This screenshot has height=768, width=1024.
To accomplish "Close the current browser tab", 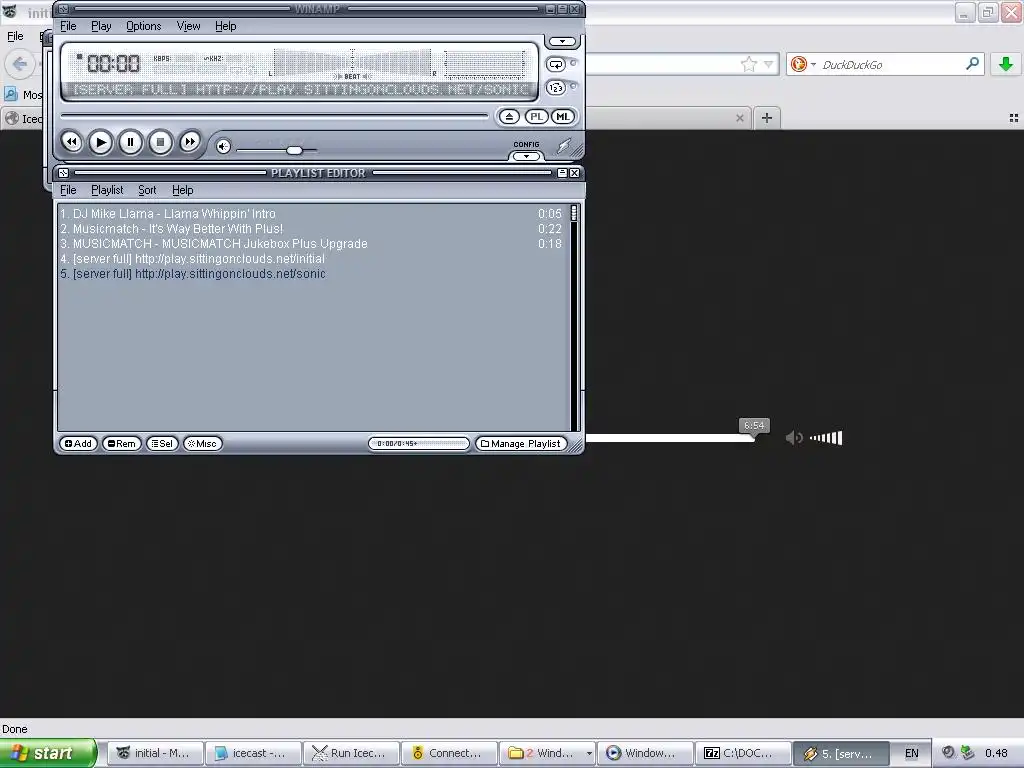I will coord(739,118).
